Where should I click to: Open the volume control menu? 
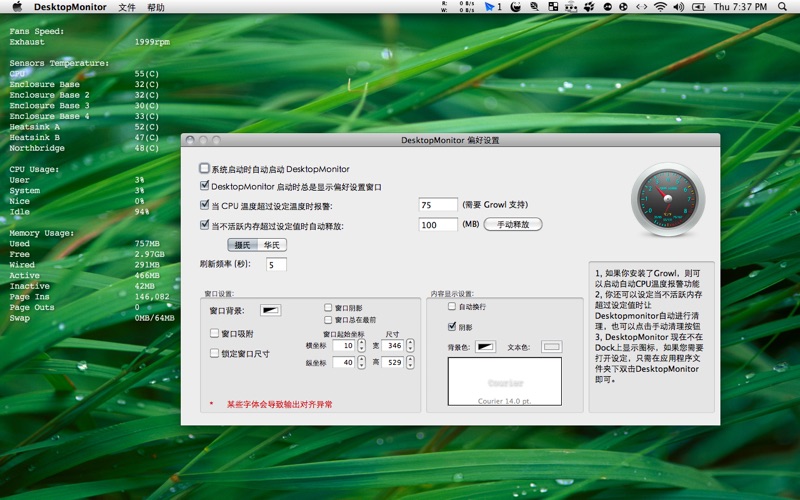pos(679,7)
